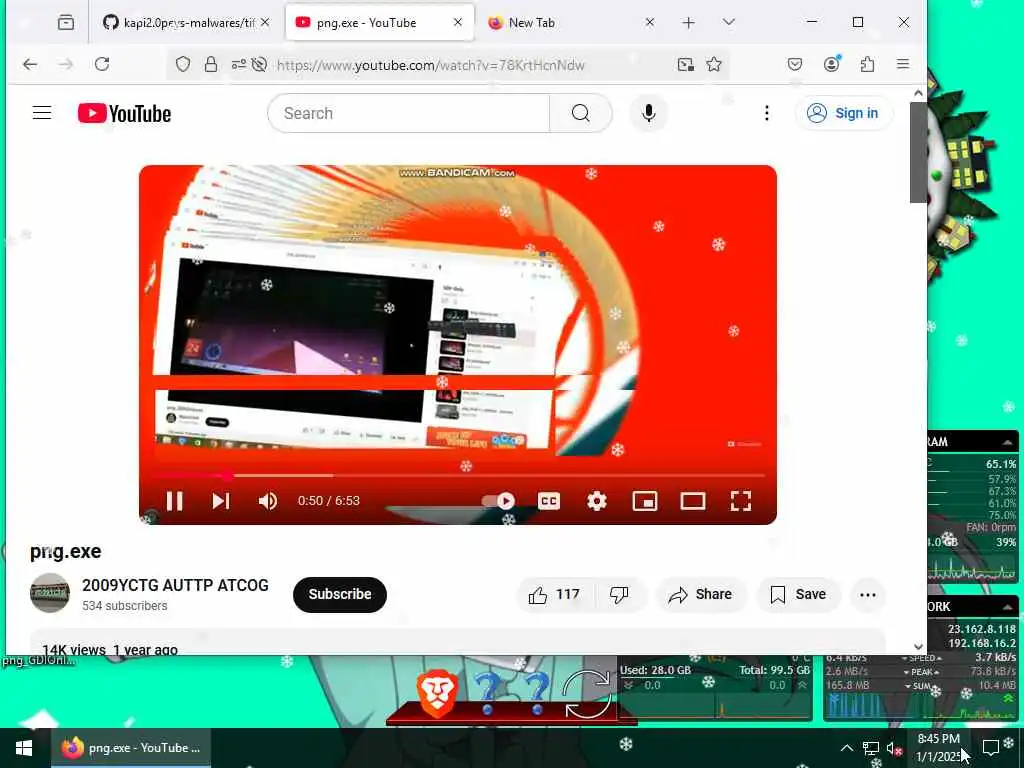Open player settings gear
This screenshot has width=1024, height=768.
[596, 501]
